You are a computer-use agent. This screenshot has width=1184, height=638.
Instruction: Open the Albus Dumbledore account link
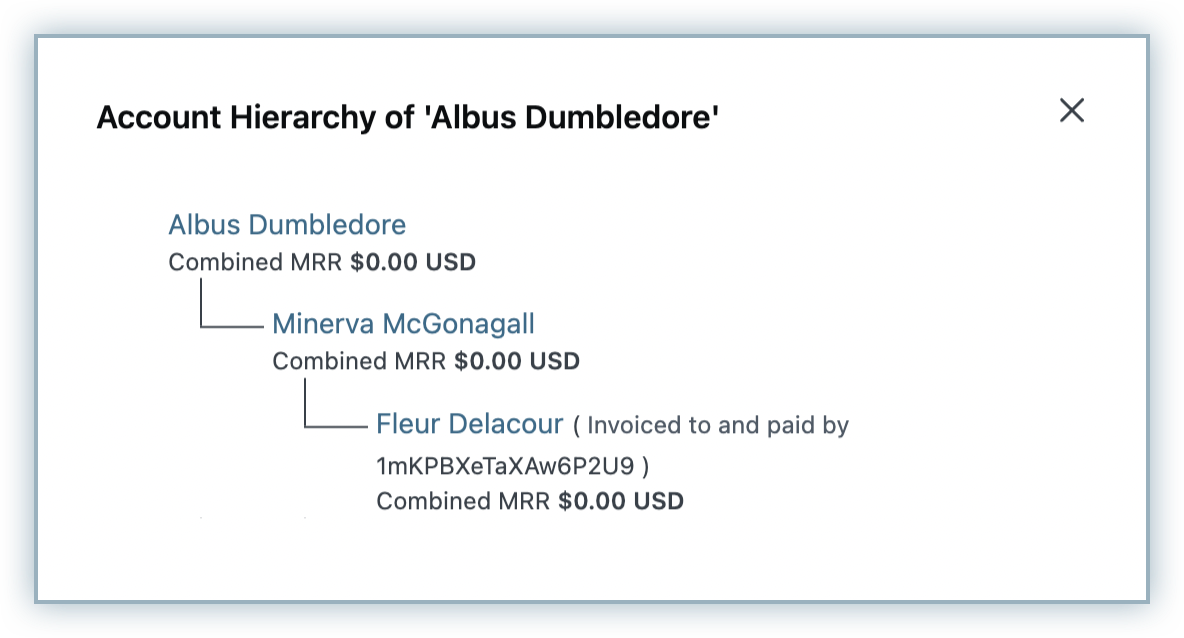click(287, 224)
